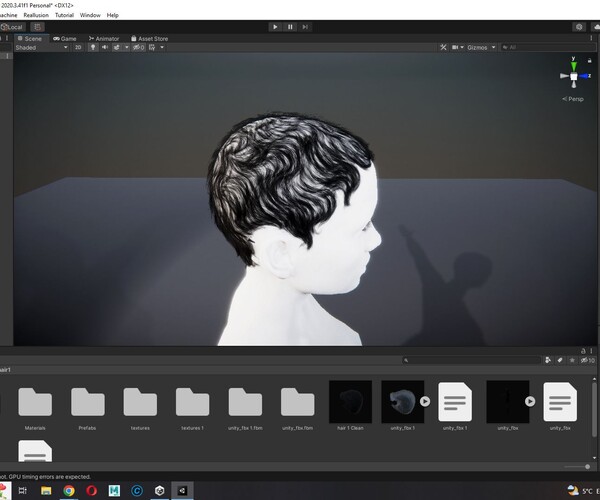Click the blue Z axis cone on the gizmo
Viewport: 600px width, 500px height.
coord(584,76)
